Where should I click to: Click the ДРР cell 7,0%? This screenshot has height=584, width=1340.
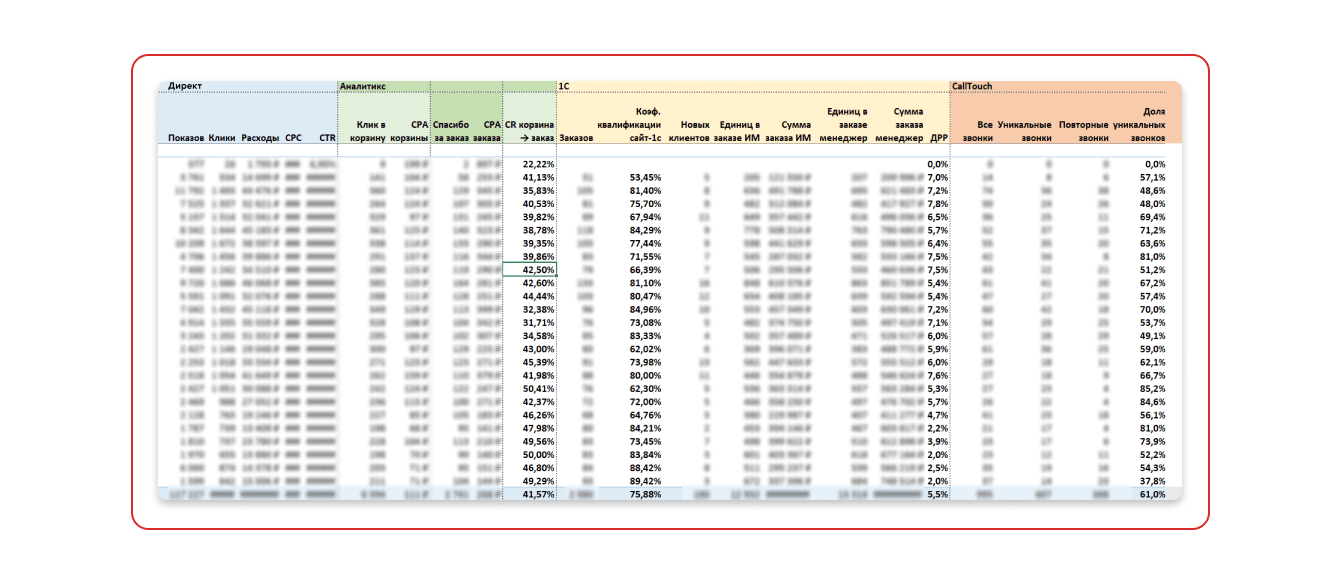click(937, 177)
